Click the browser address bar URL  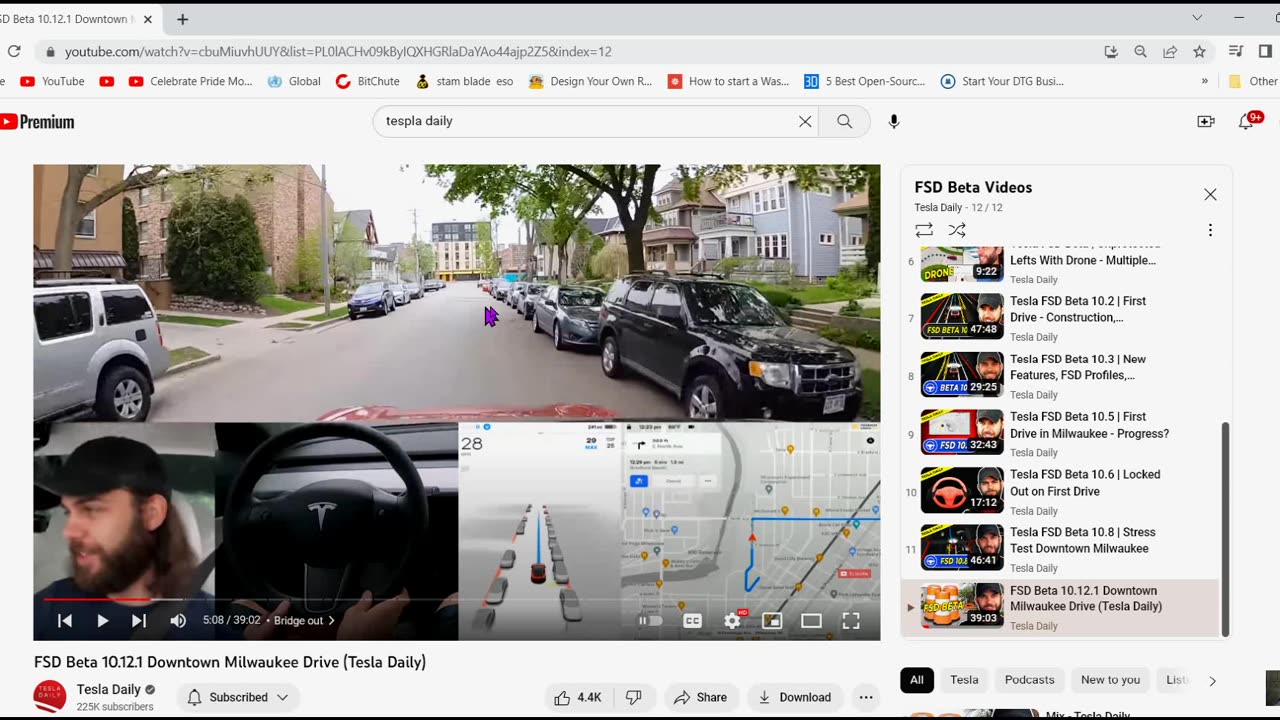(x=338, y=52)
